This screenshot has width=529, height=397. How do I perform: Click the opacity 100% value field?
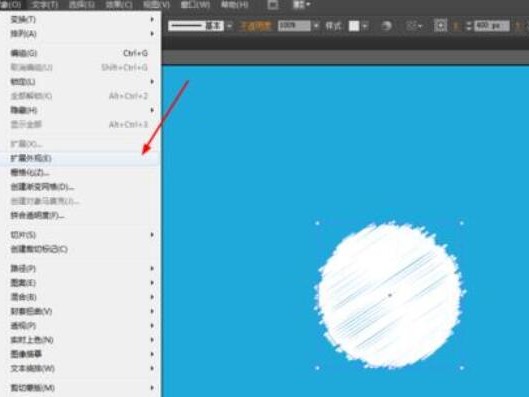(x=294, y=26)
